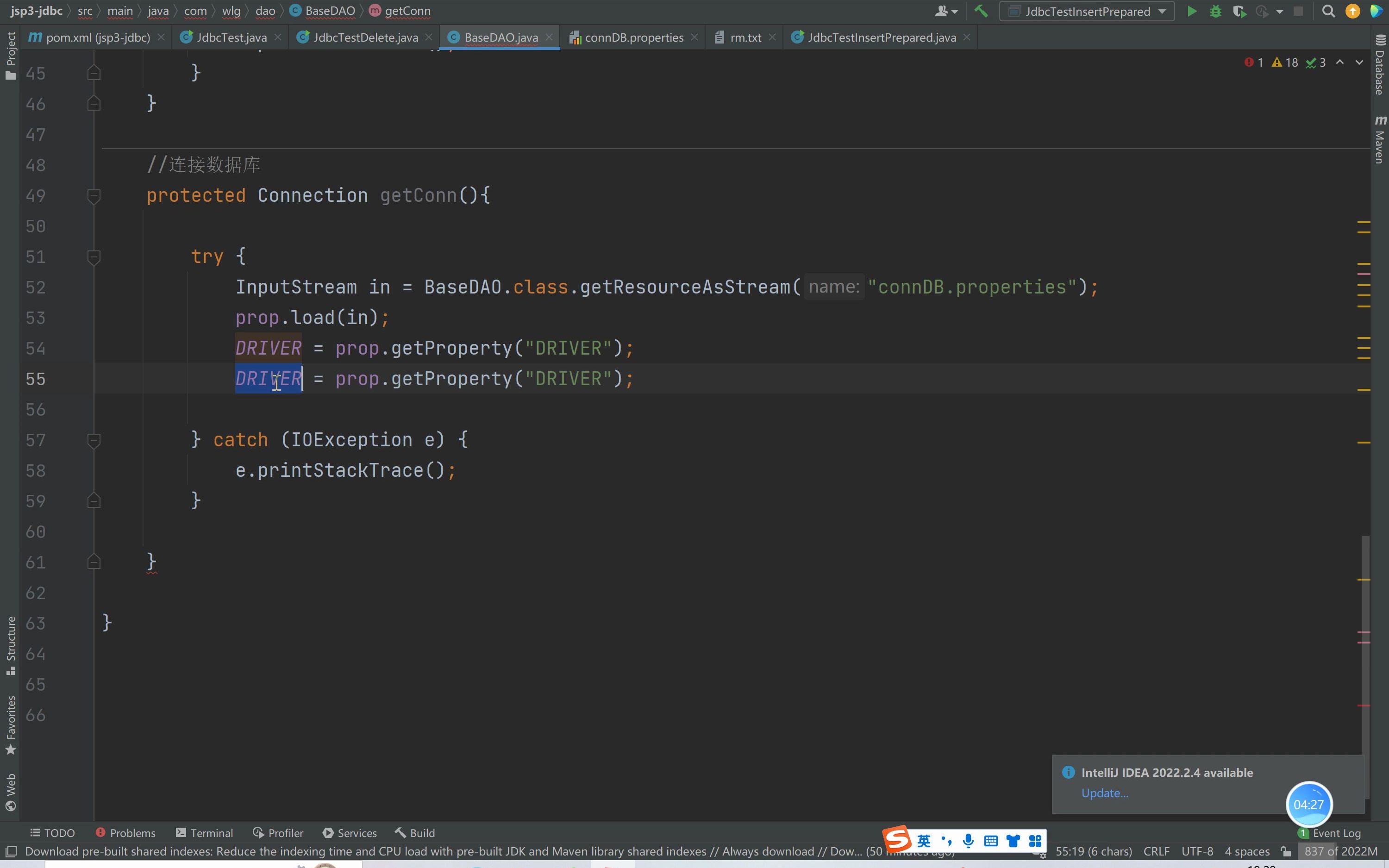Open Search Everywhere magnifier icon
The height and width of the screenshot is (868, 1389).
[x=1327, y=12]
